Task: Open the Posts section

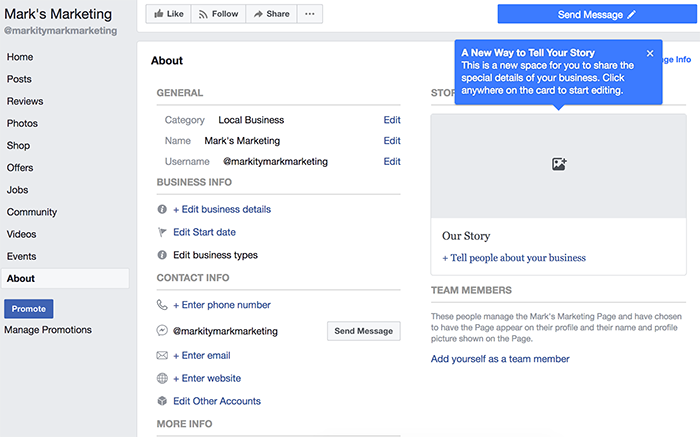Action: click(x=19, y=79)
